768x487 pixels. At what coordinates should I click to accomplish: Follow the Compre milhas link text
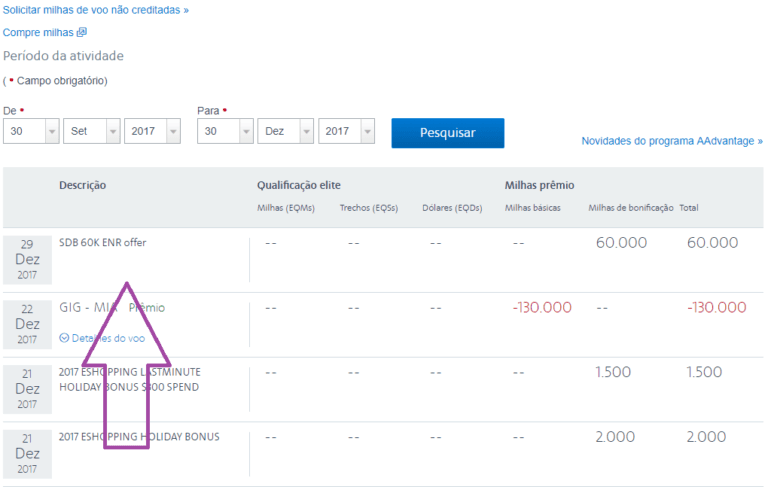coord(38,32)
